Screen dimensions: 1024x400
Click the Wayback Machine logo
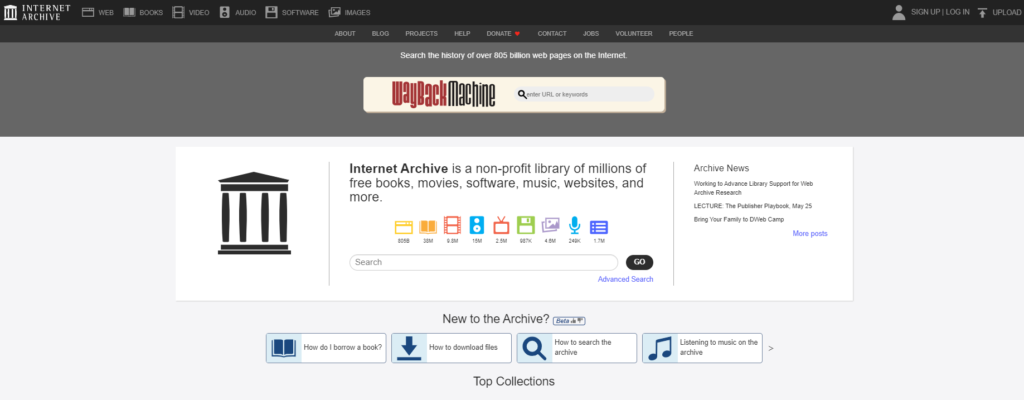coord(443,94)
